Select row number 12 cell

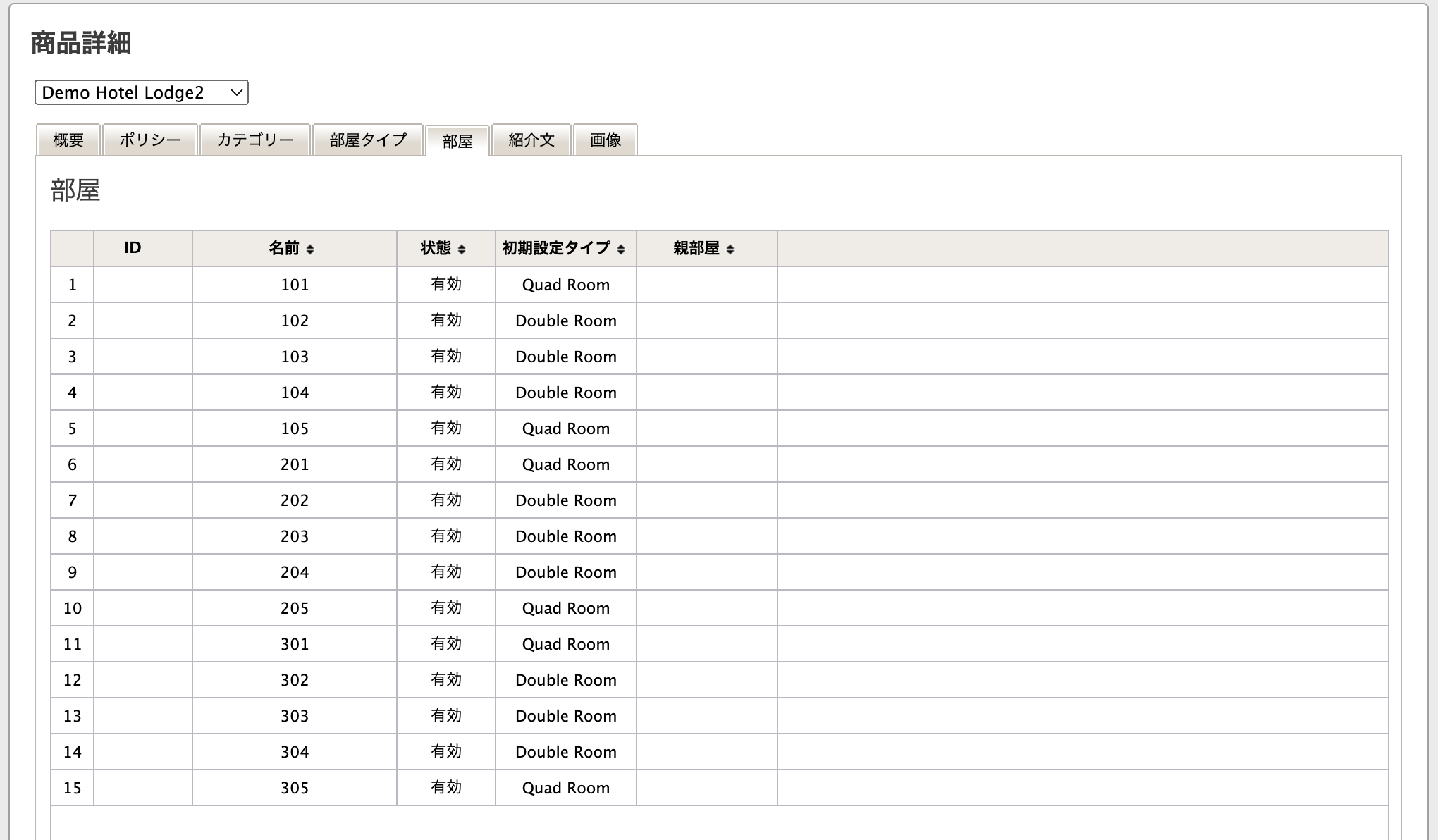73,680
